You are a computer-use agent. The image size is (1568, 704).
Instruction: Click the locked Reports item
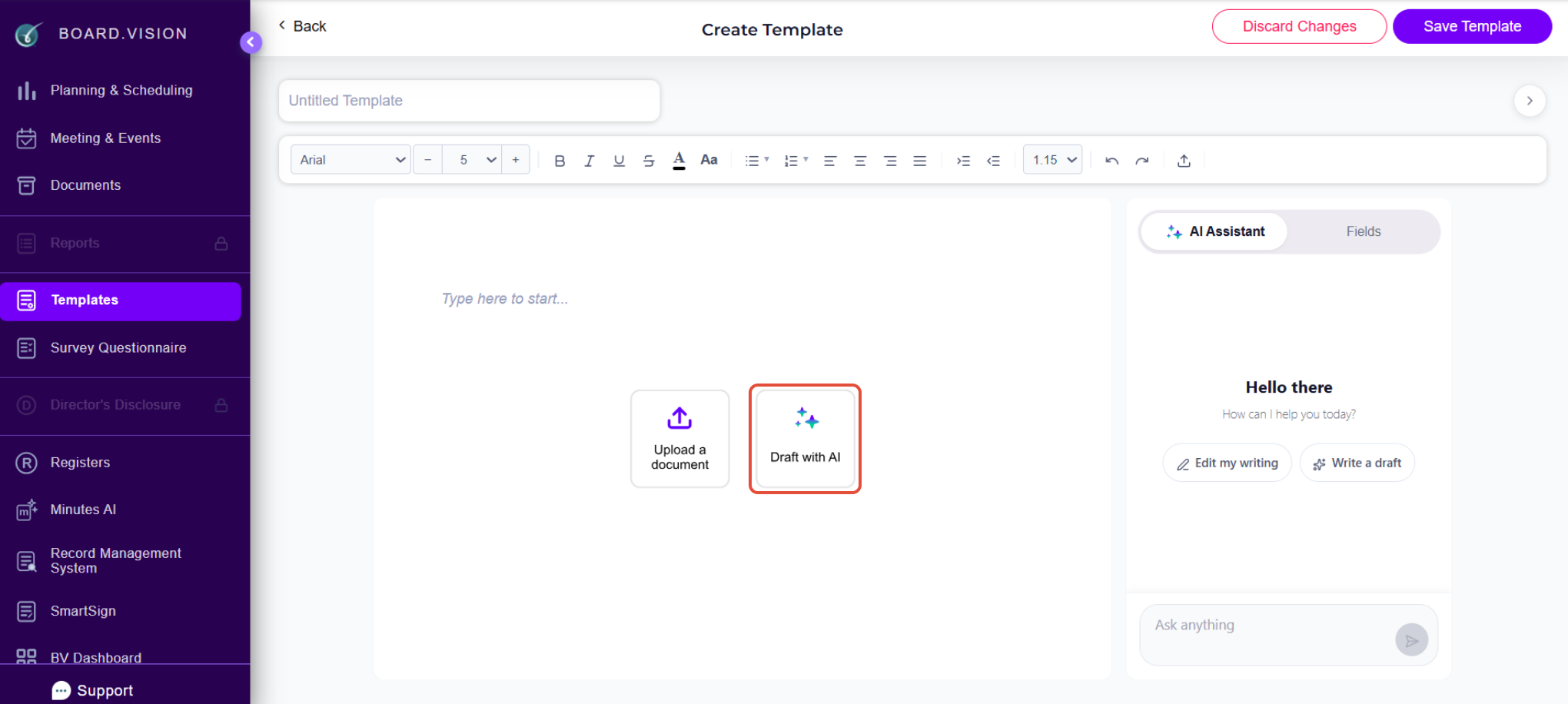(x=121, y=244)
